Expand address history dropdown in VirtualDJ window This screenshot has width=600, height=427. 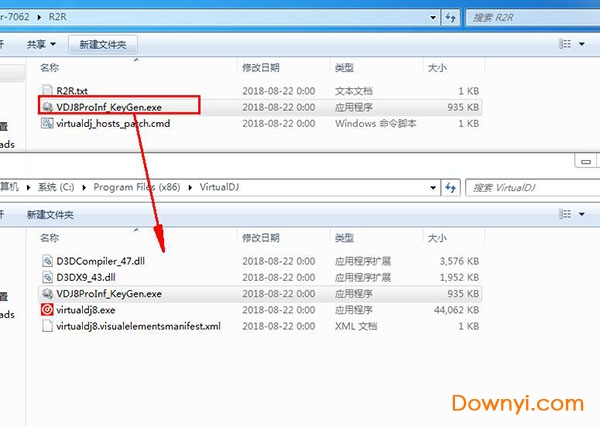point(433,187)
